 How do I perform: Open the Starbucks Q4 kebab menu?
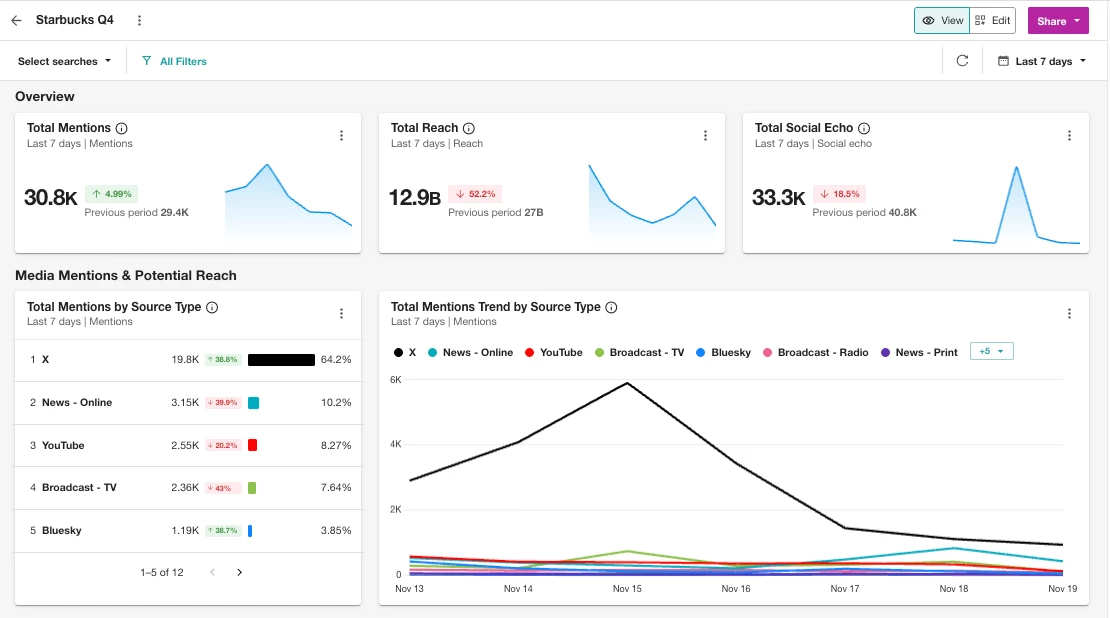point(139,21)
